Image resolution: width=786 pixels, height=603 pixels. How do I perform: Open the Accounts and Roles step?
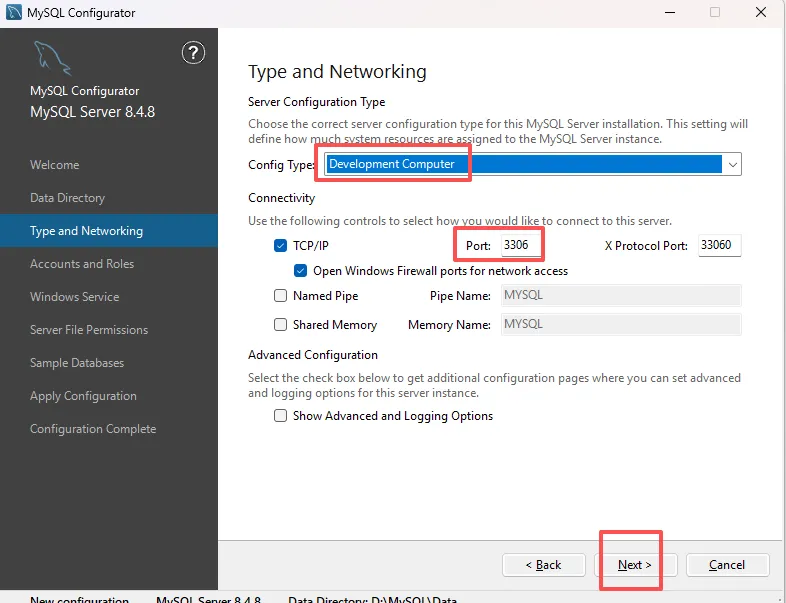click(82, 264)
